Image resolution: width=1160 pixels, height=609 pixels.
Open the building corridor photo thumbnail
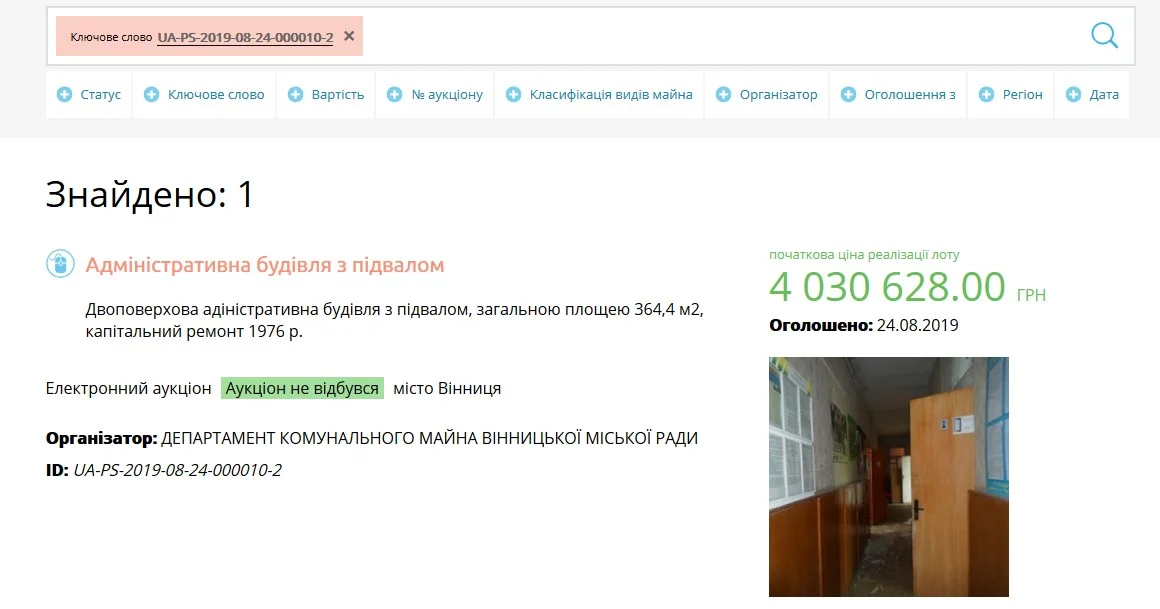coord(888,477)
